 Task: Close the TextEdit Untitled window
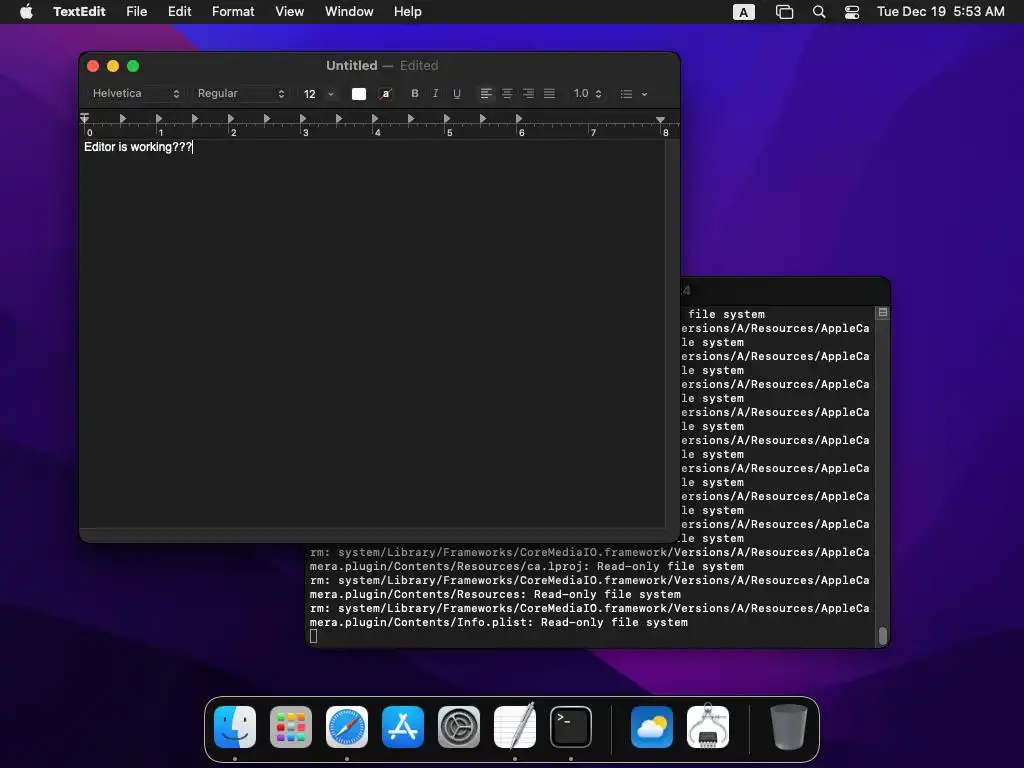click(93, 66)
